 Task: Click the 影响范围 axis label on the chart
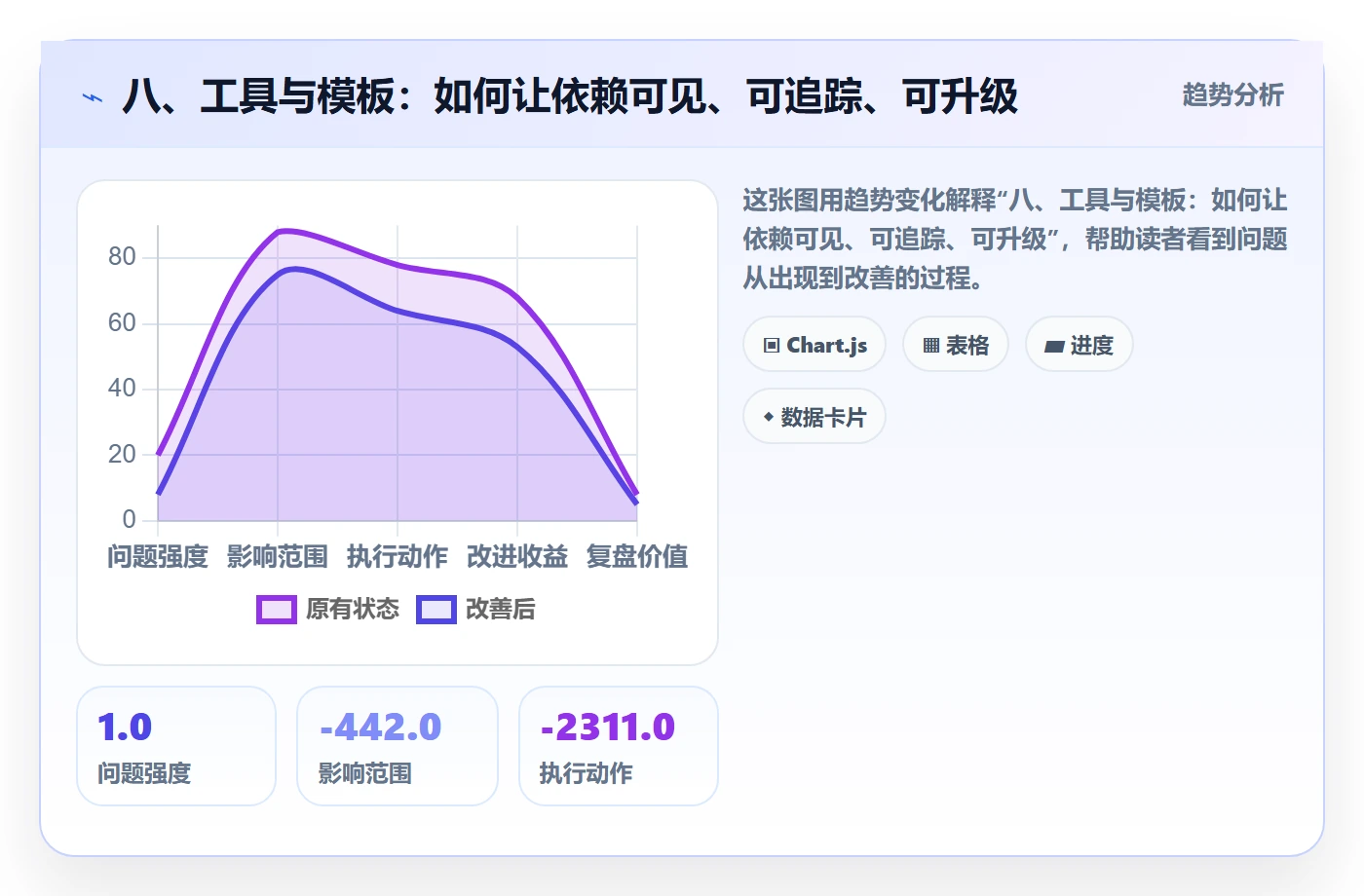[278, 557]
